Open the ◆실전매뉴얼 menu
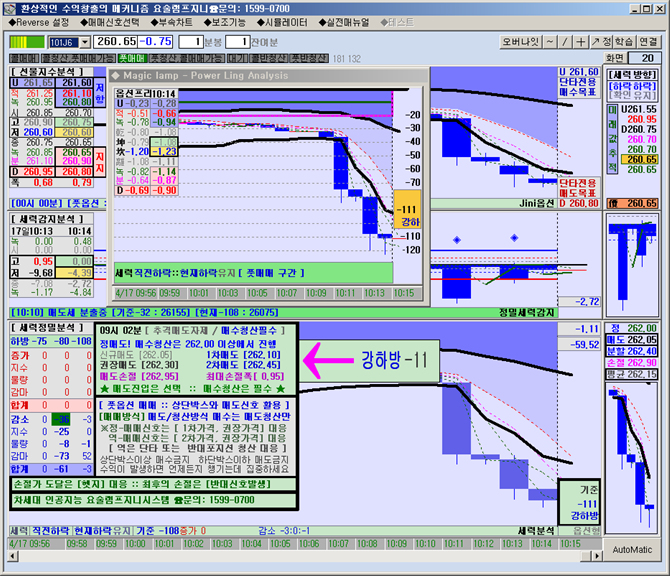Screen dimensions: 670x576 click(344, 22)
